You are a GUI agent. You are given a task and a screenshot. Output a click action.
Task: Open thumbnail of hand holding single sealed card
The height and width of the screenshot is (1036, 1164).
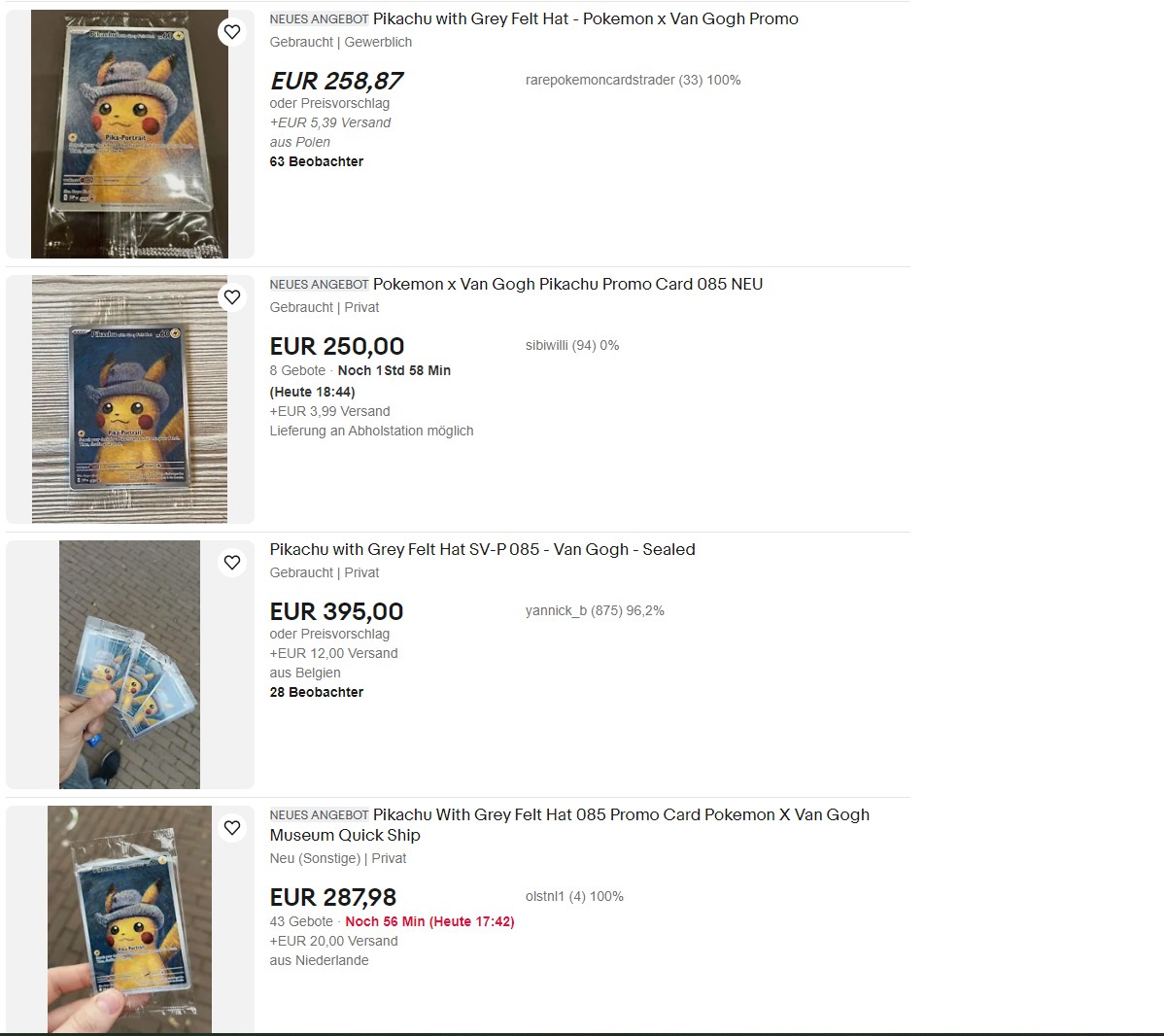click(x=130, y=919)
